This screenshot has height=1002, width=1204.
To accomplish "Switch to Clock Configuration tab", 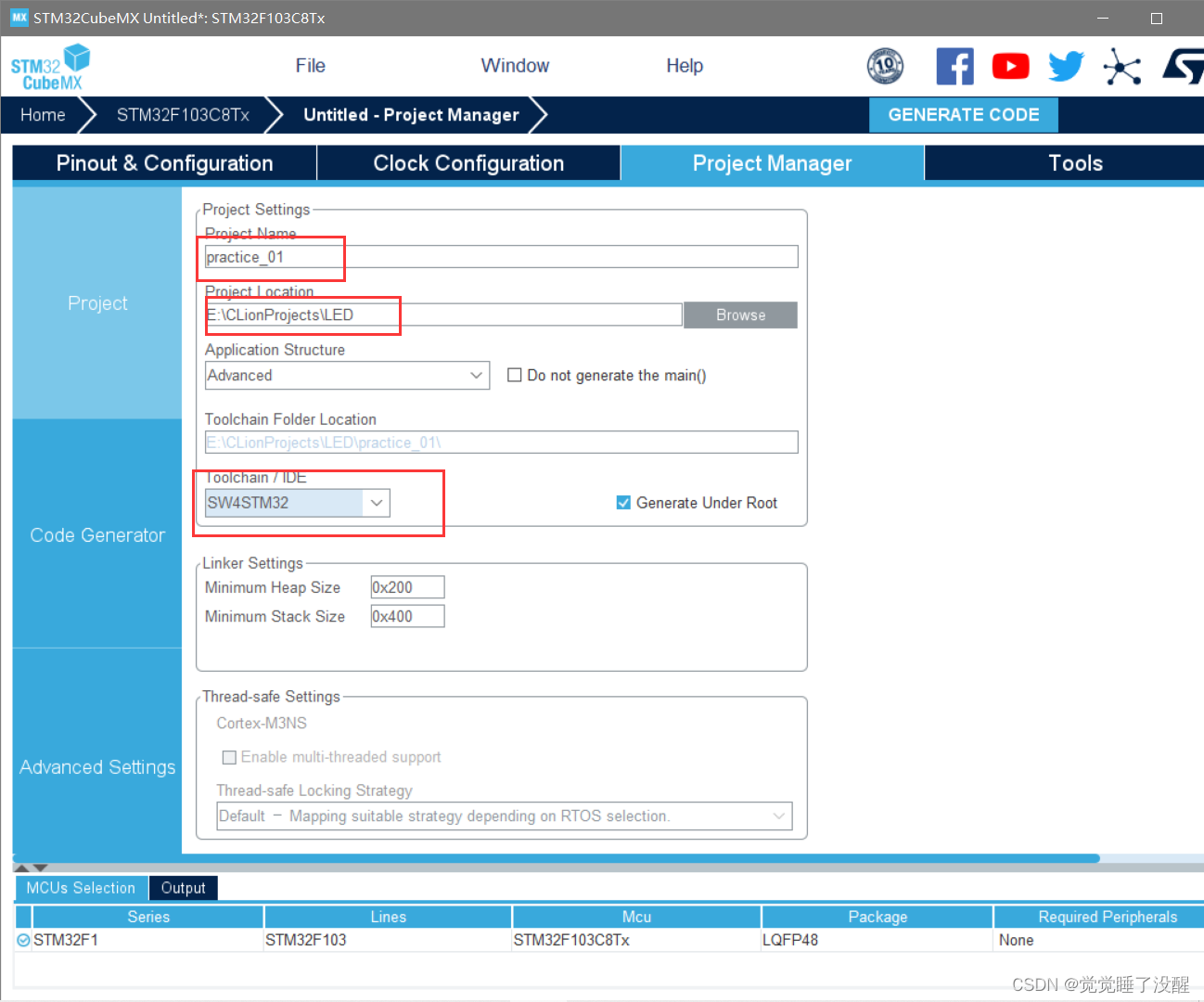I will (x=468, y=163).
